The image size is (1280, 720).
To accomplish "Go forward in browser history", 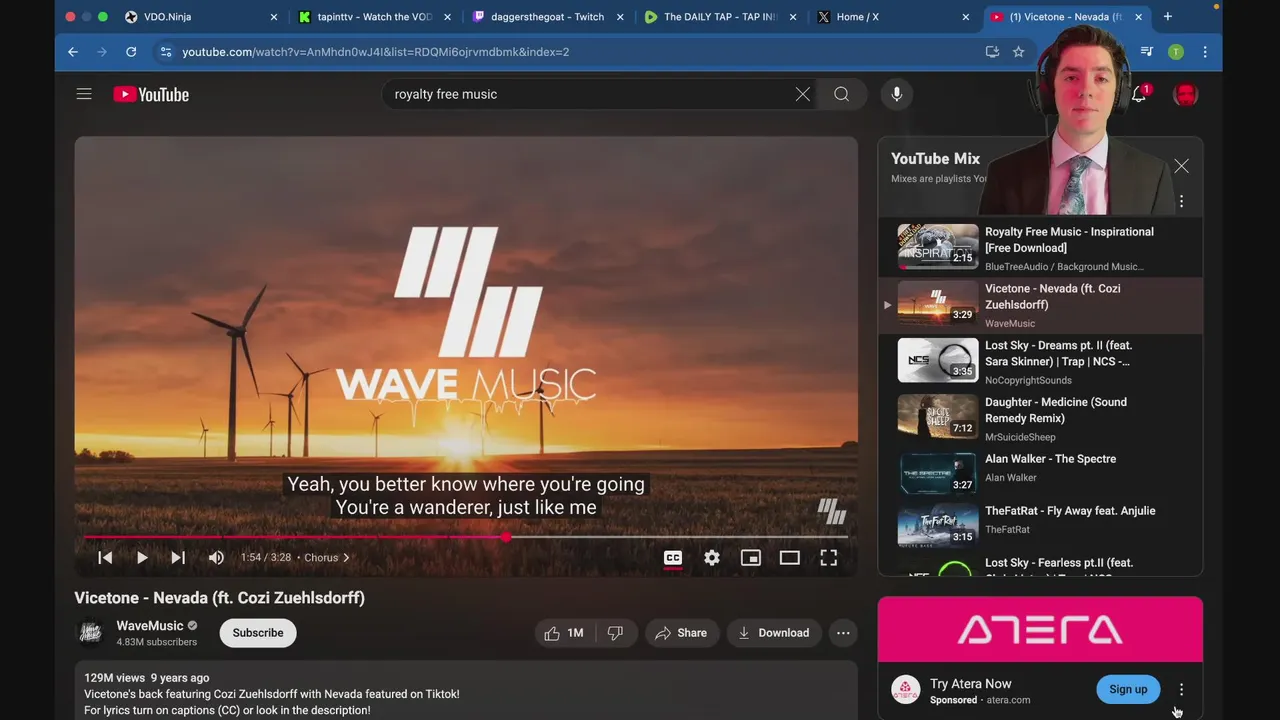I will 102,52.
